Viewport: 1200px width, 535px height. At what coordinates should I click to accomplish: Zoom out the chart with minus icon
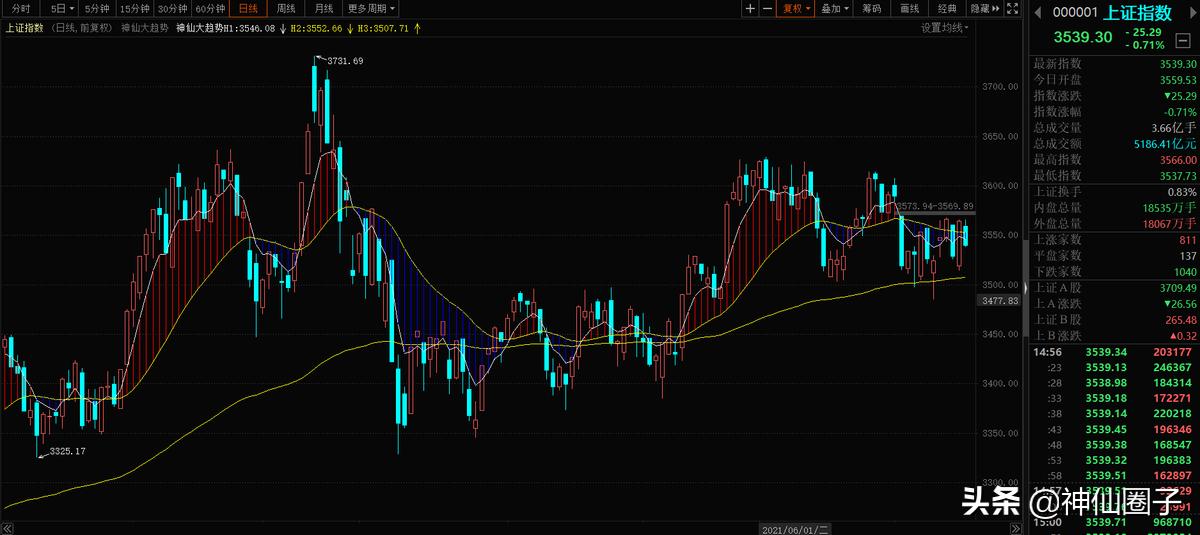(x=767, y=8)
